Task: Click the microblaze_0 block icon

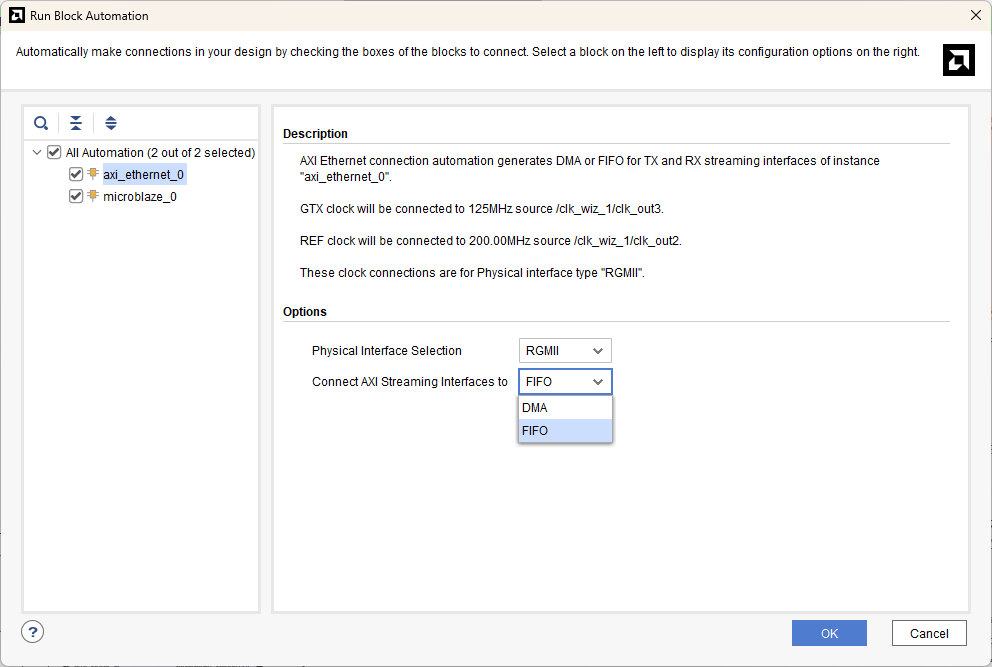Action: point(93,196)
